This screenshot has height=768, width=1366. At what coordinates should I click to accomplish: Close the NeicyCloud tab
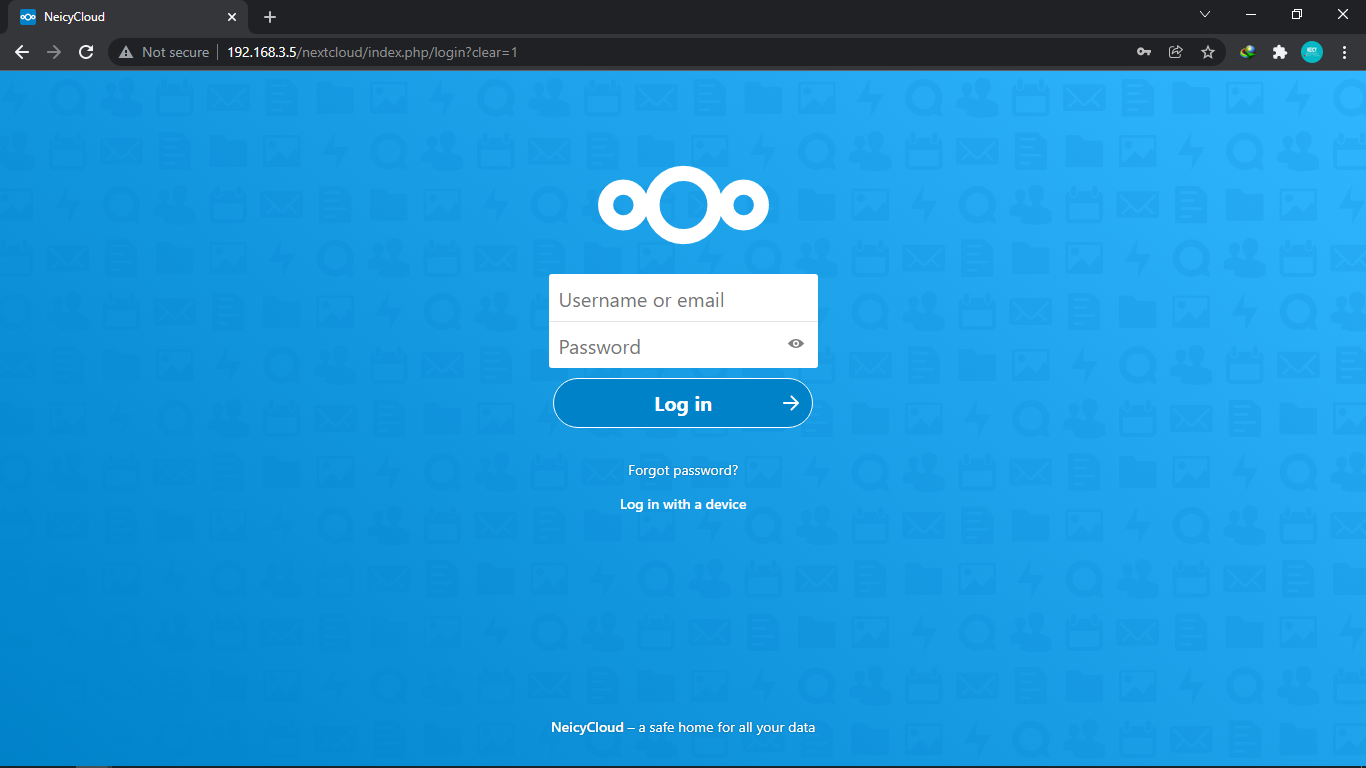(232, 17)
